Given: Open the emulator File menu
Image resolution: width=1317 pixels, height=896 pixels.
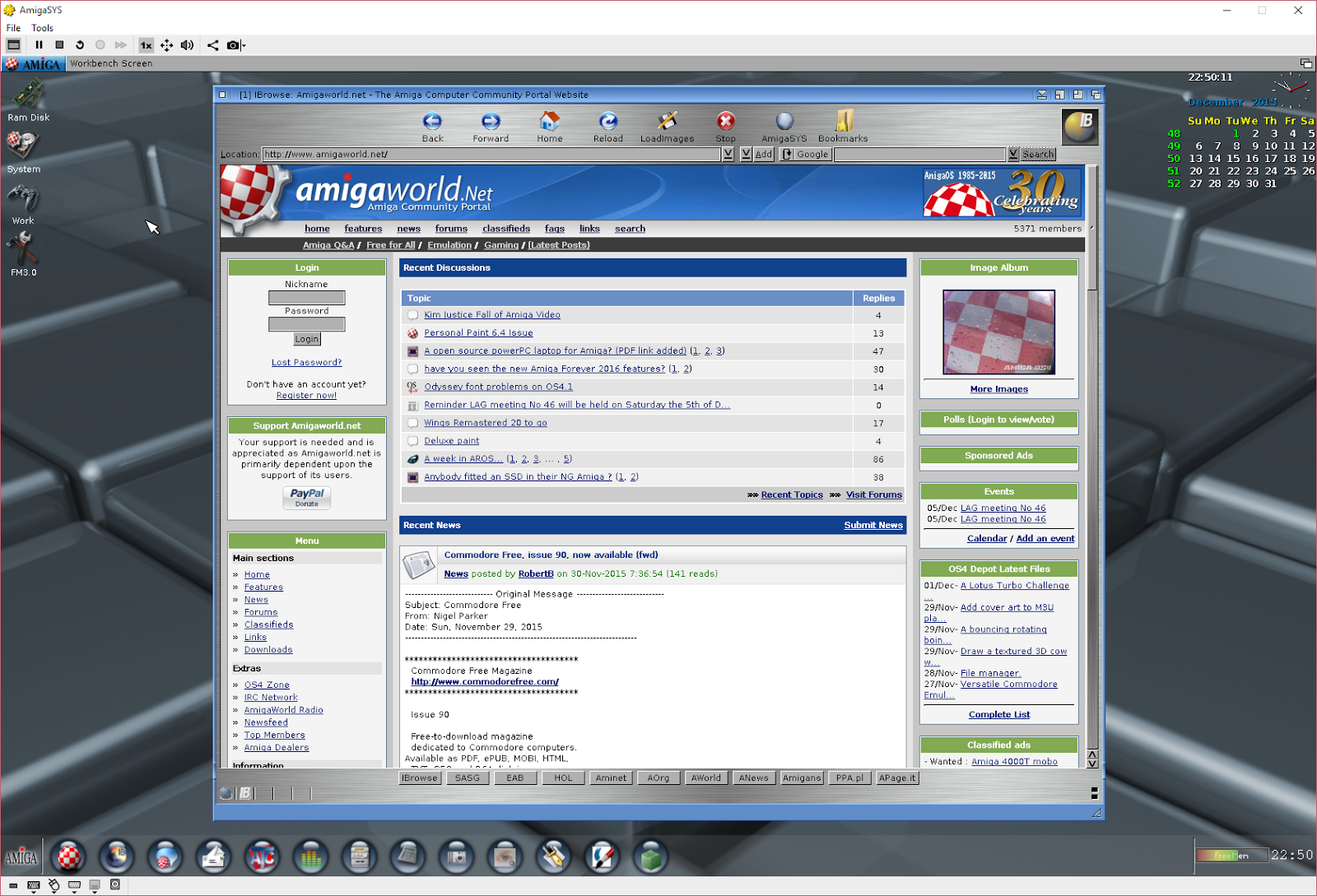Looking at the screenshot, I should 13,28.
